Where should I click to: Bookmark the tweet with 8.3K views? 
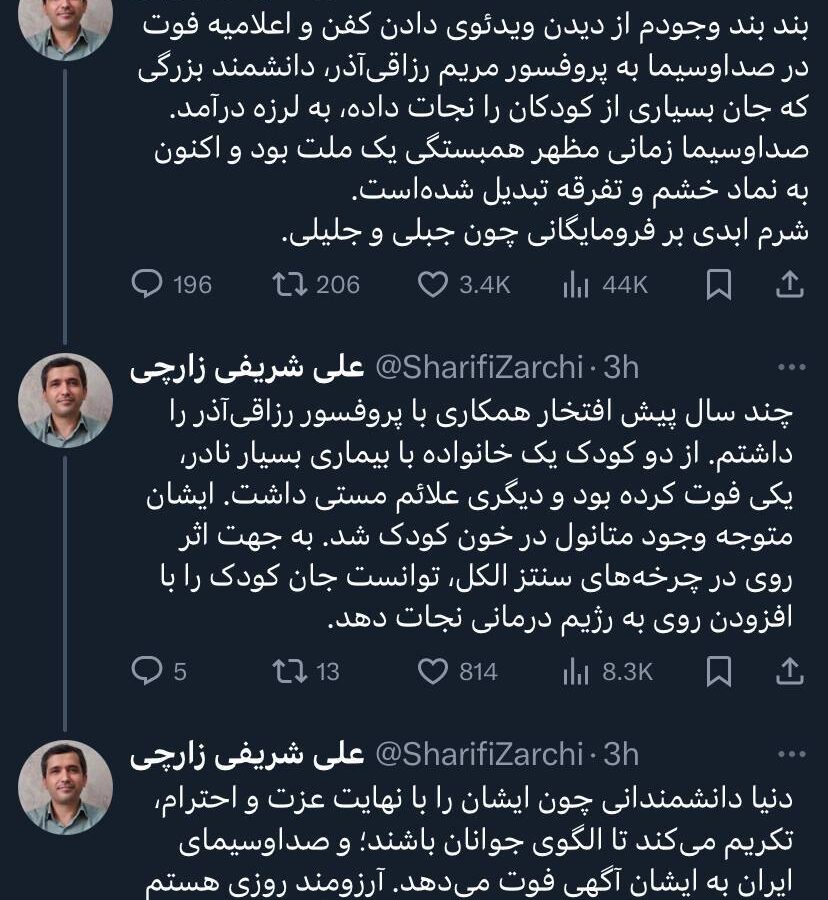coord(718,671)
